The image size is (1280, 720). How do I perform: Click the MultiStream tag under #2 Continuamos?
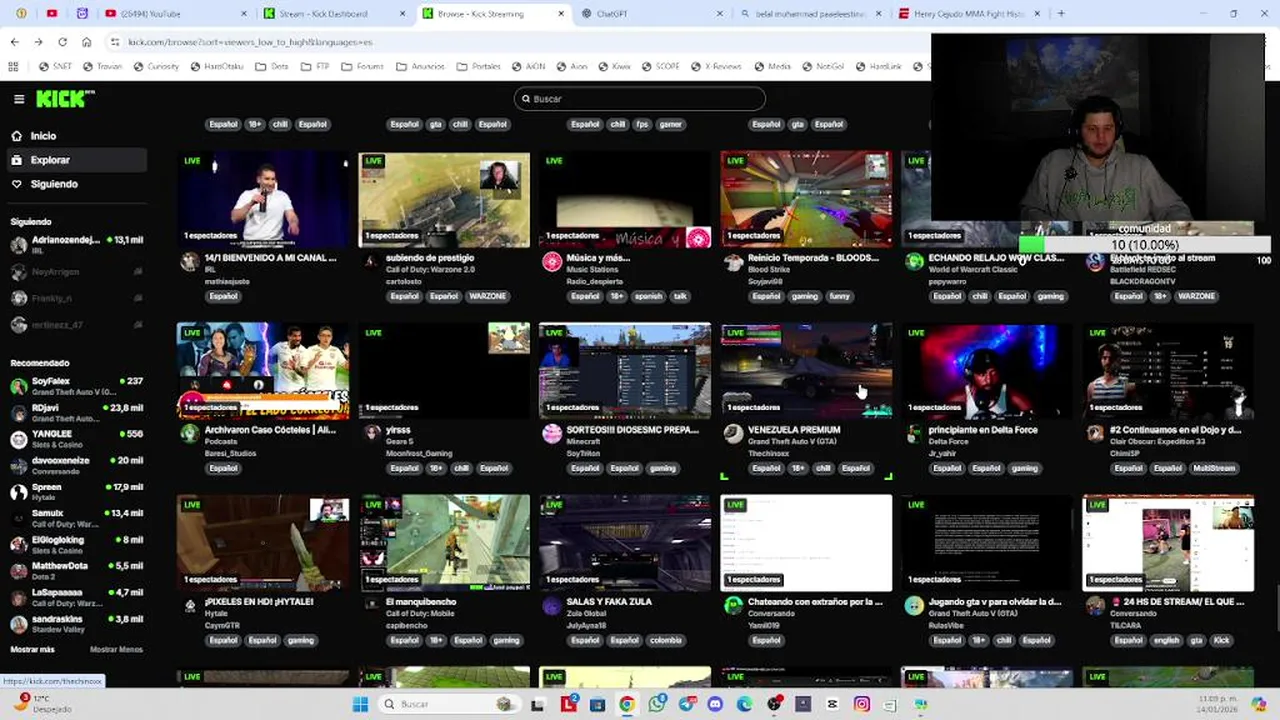pyautogui.click(x=1214, y=468)
